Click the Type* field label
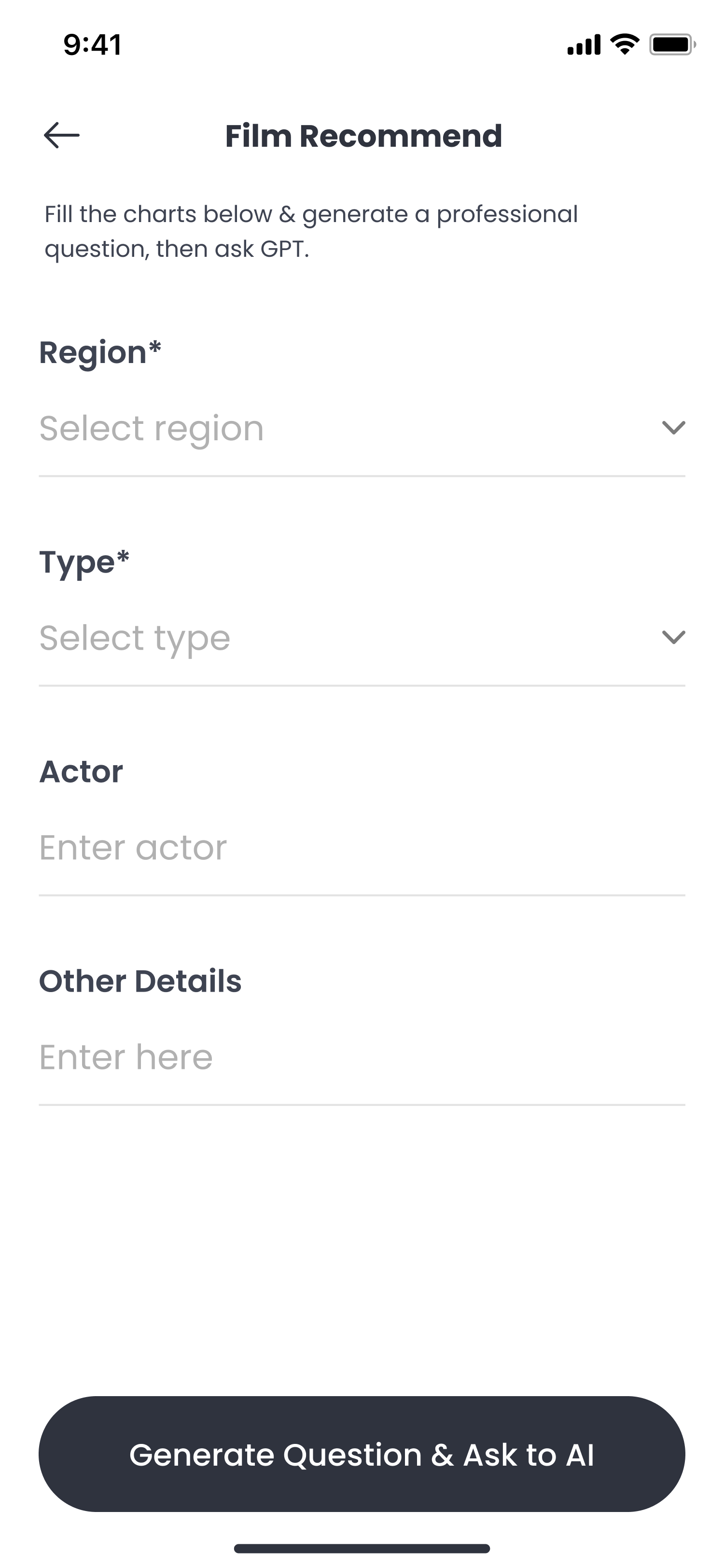This screenshot has height=1568, width=724. (x=84, y=562)
